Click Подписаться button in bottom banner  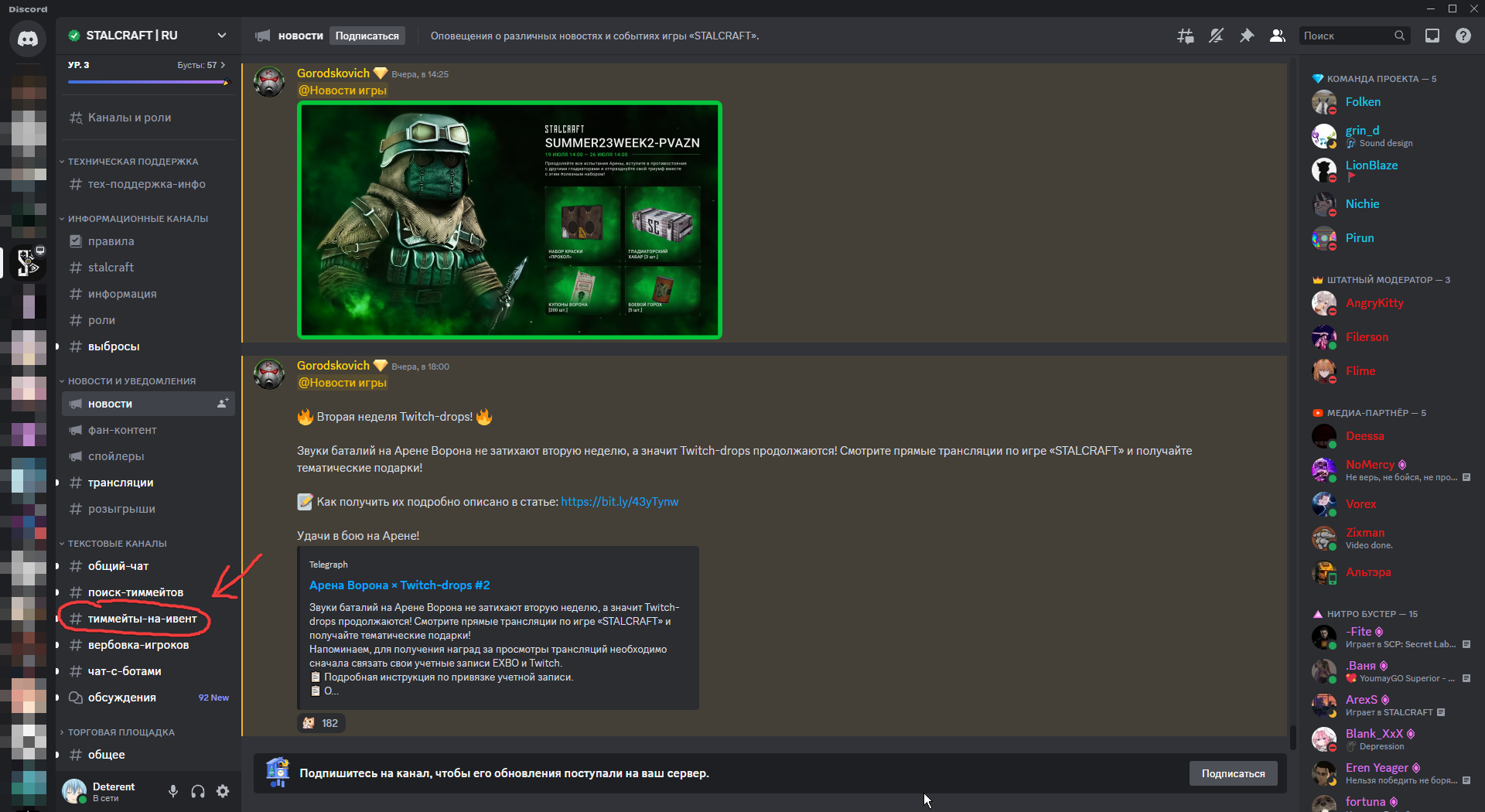pos(1233,773)
